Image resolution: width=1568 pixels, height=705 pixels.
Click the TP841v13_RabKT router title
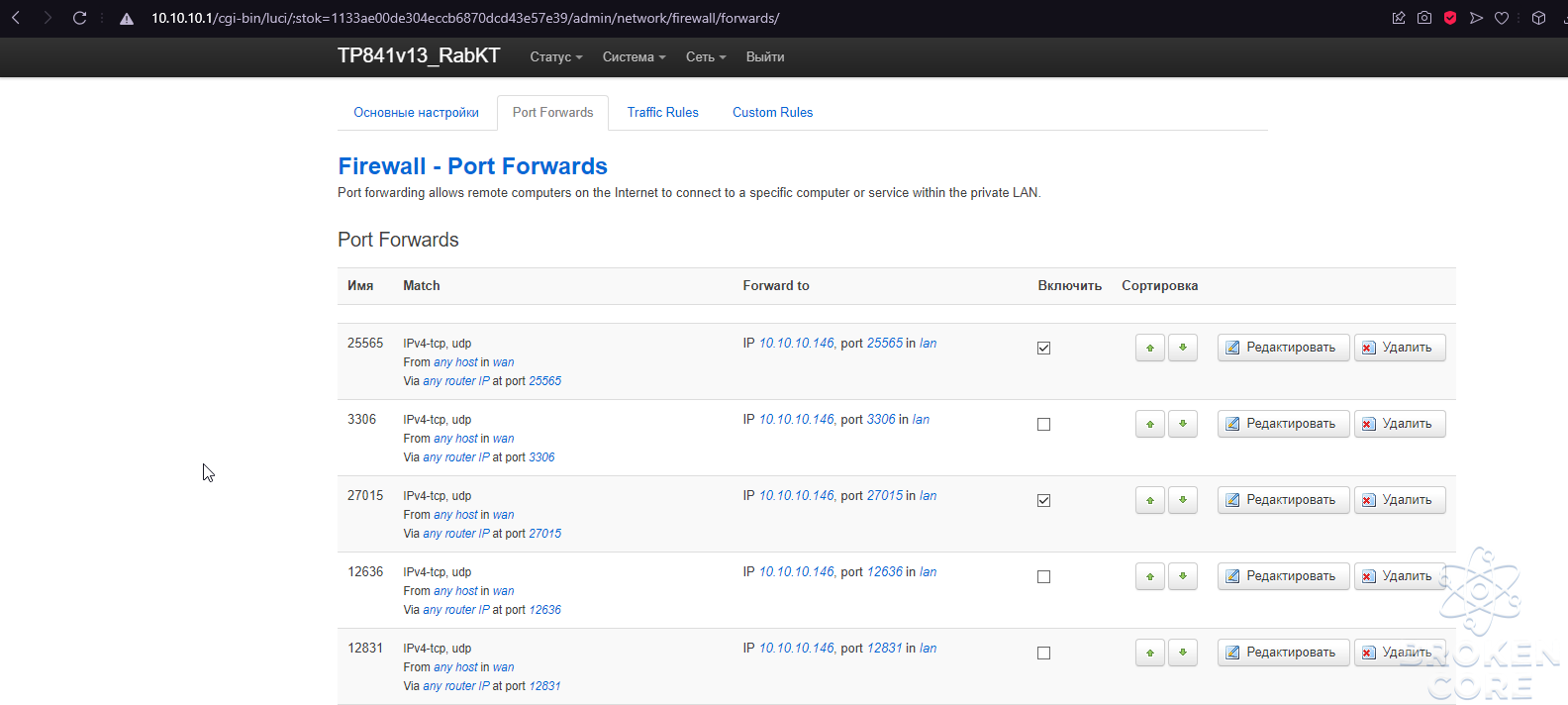tap(419, 56)
